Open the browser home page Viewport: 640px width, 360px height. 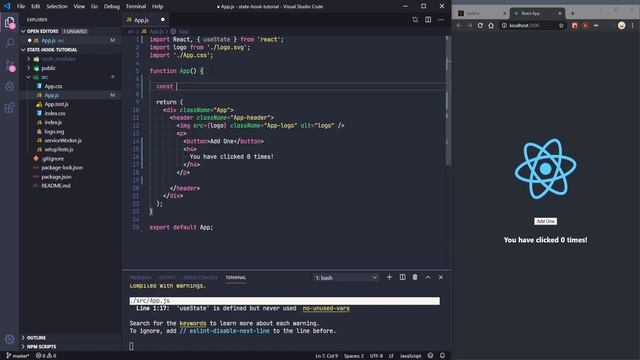[491, 25]
